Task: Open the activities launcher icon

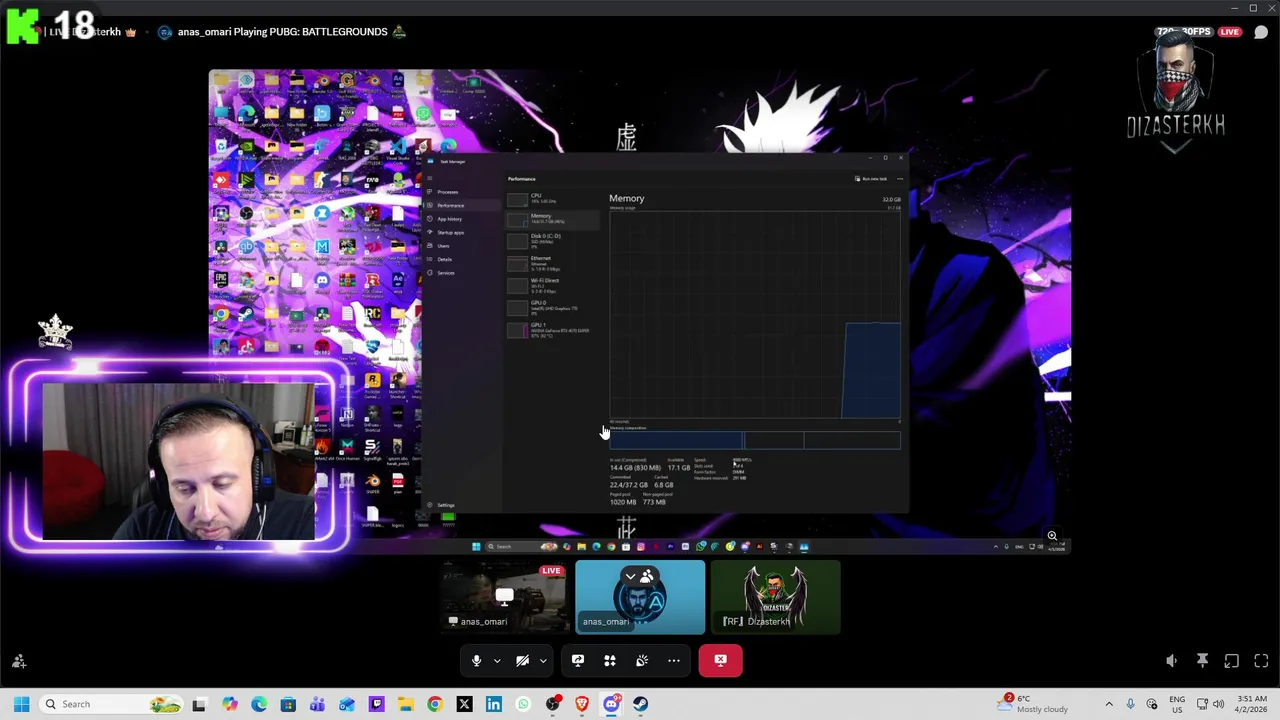Action: (x=610, y=660)
